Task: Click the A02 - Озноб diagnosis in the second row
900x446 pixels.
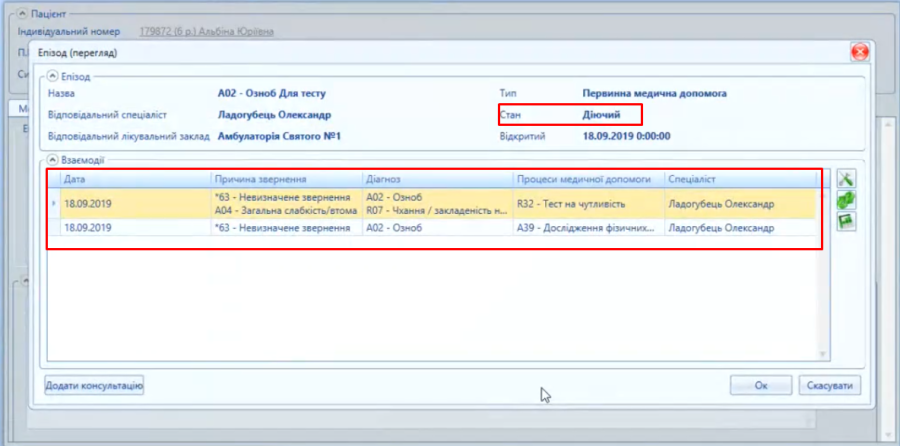Action: pos(437,227)
